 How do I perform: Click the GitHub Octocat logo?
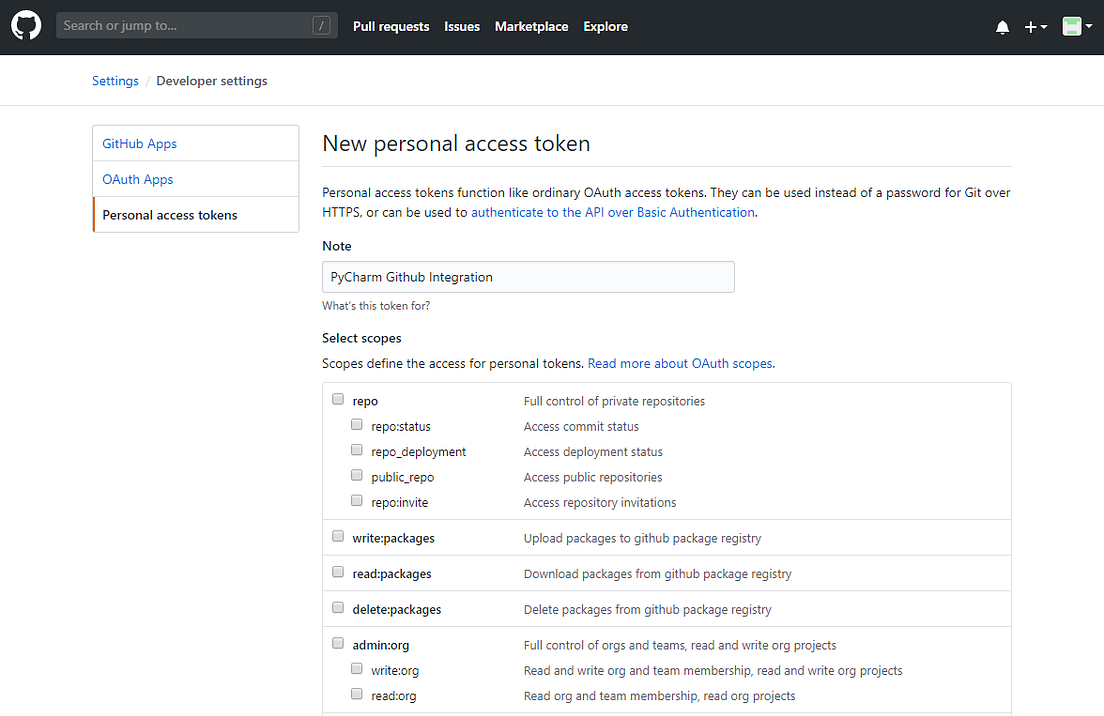pyautogui.click(x=26, y=26)
